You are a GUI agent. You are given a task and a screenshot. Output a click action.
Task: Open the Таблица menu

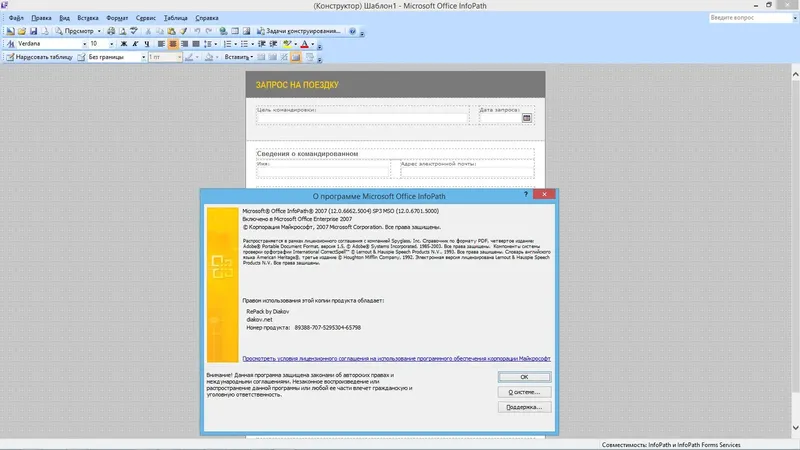point(176,18)
